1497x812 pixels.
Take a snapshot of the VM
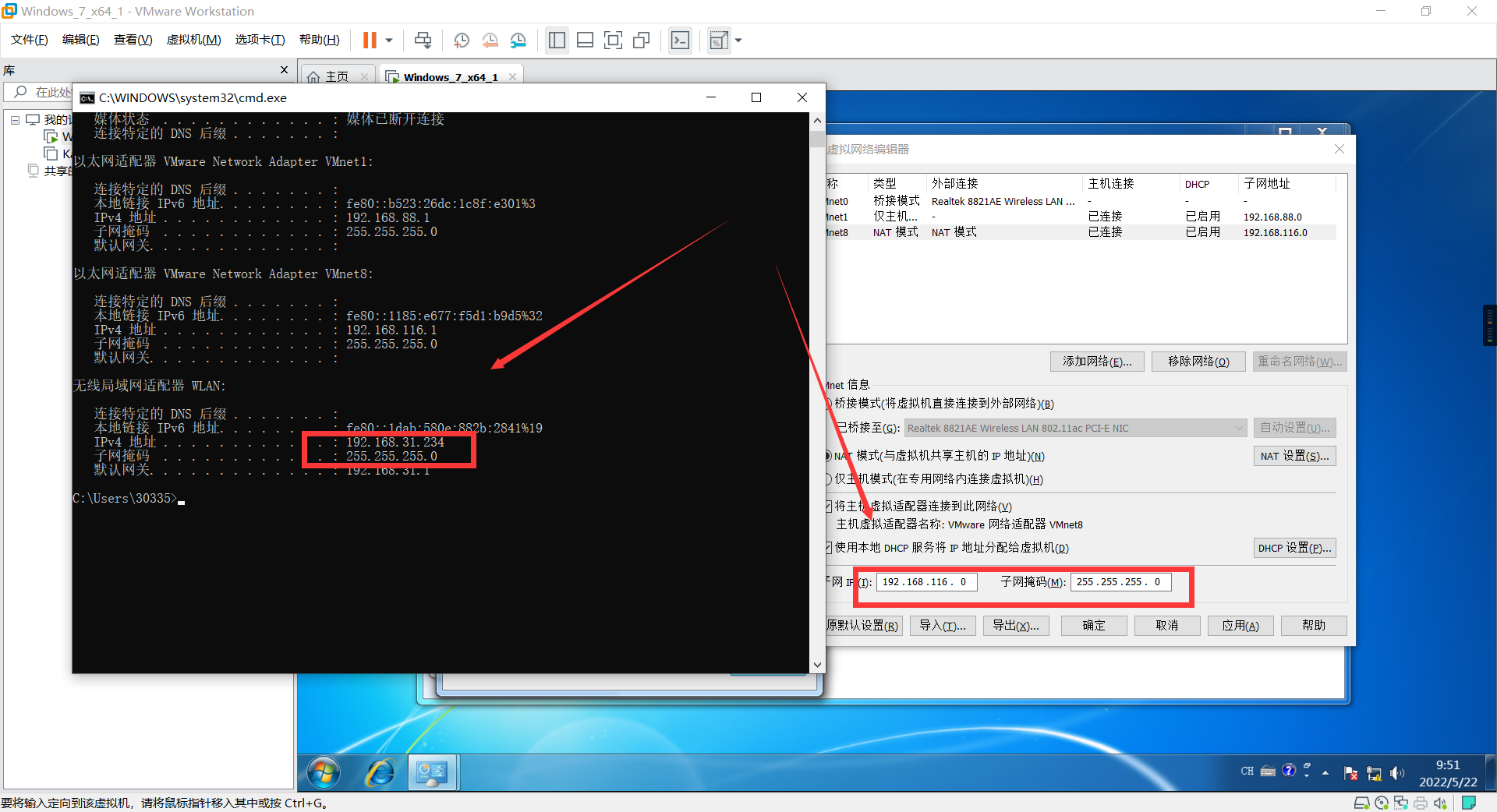pyautogui.click(x=461, y=40)
